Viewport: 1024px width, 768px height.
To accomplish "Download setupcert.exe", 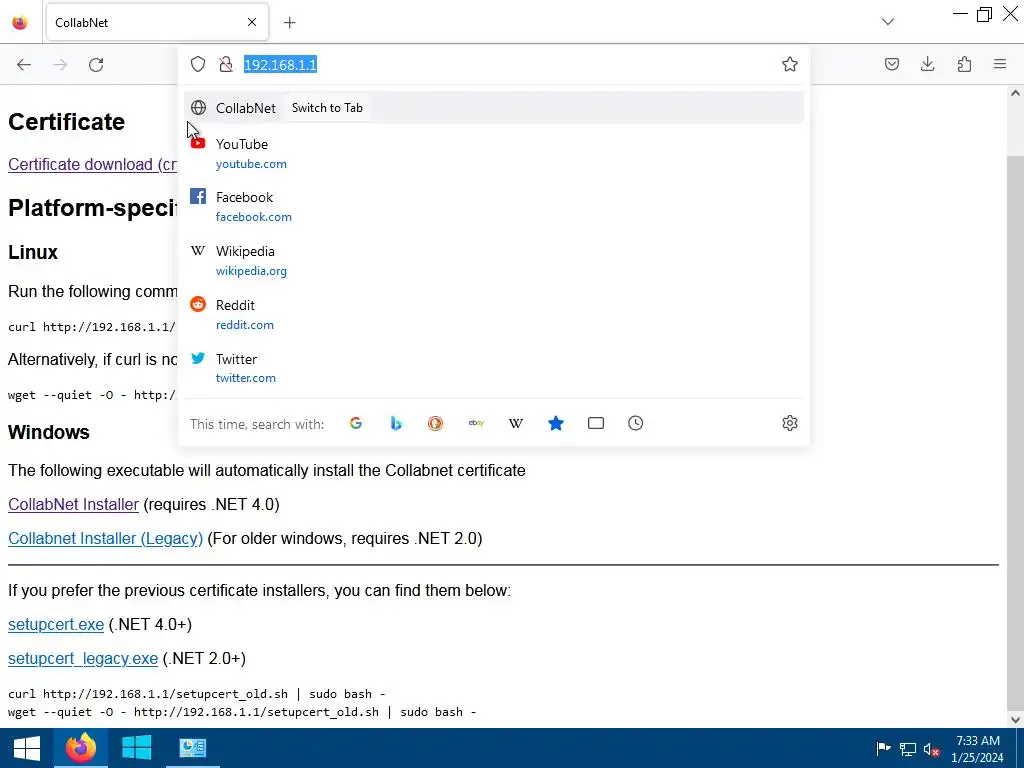I will (56, 624).
